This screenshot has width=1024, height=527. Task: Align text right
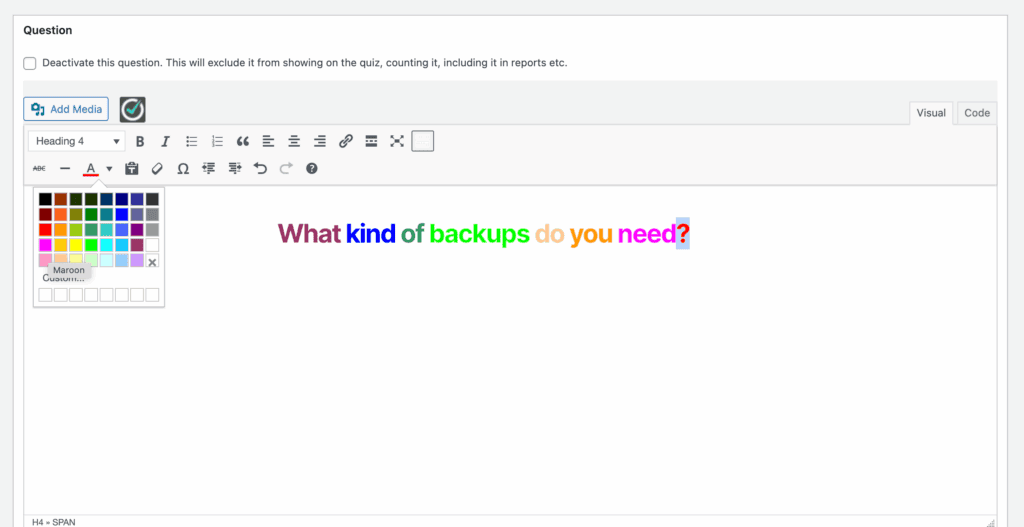click(x=320, y=141)
